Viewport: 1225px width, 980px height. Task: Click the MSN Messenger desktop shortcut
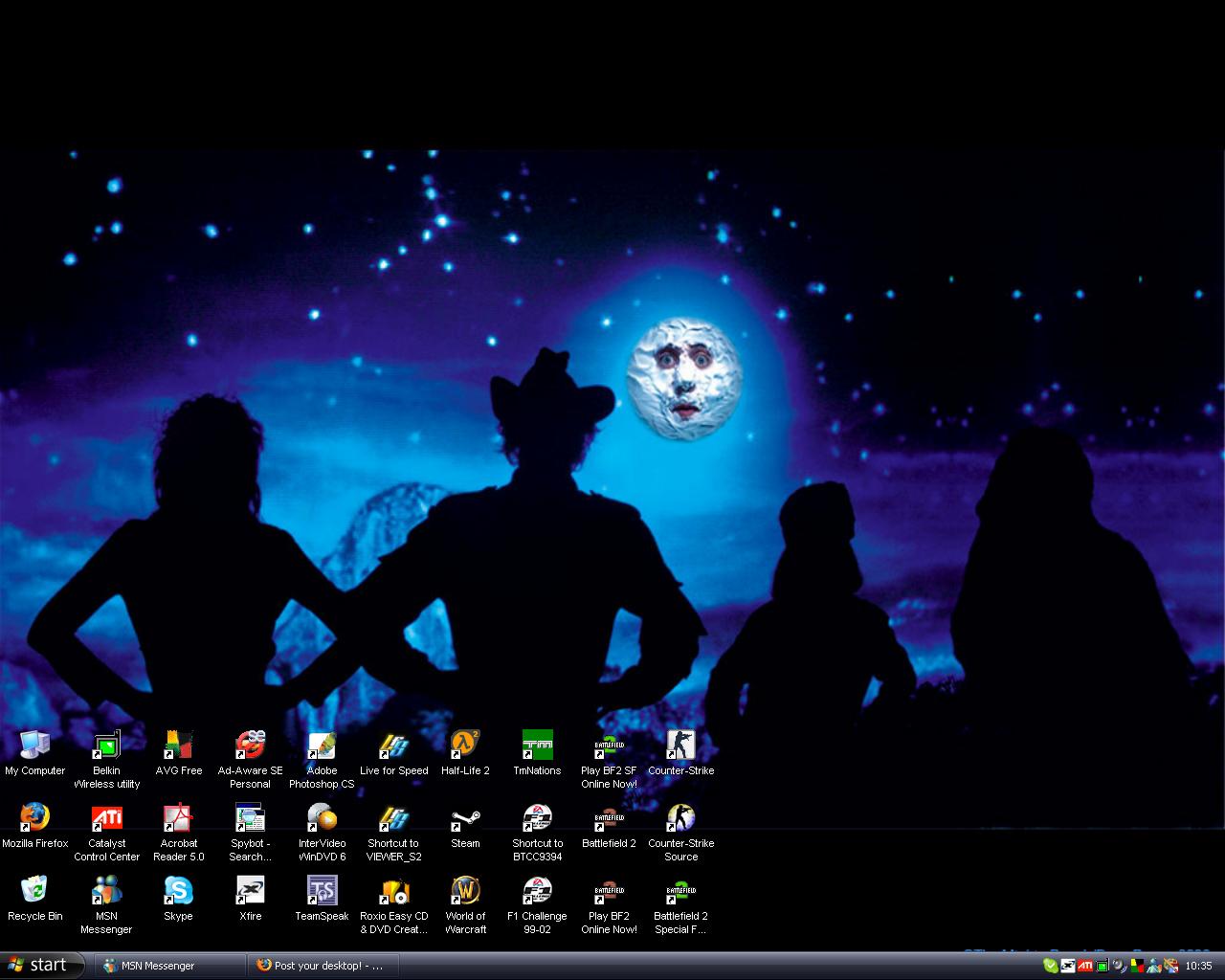coord(106,904)
